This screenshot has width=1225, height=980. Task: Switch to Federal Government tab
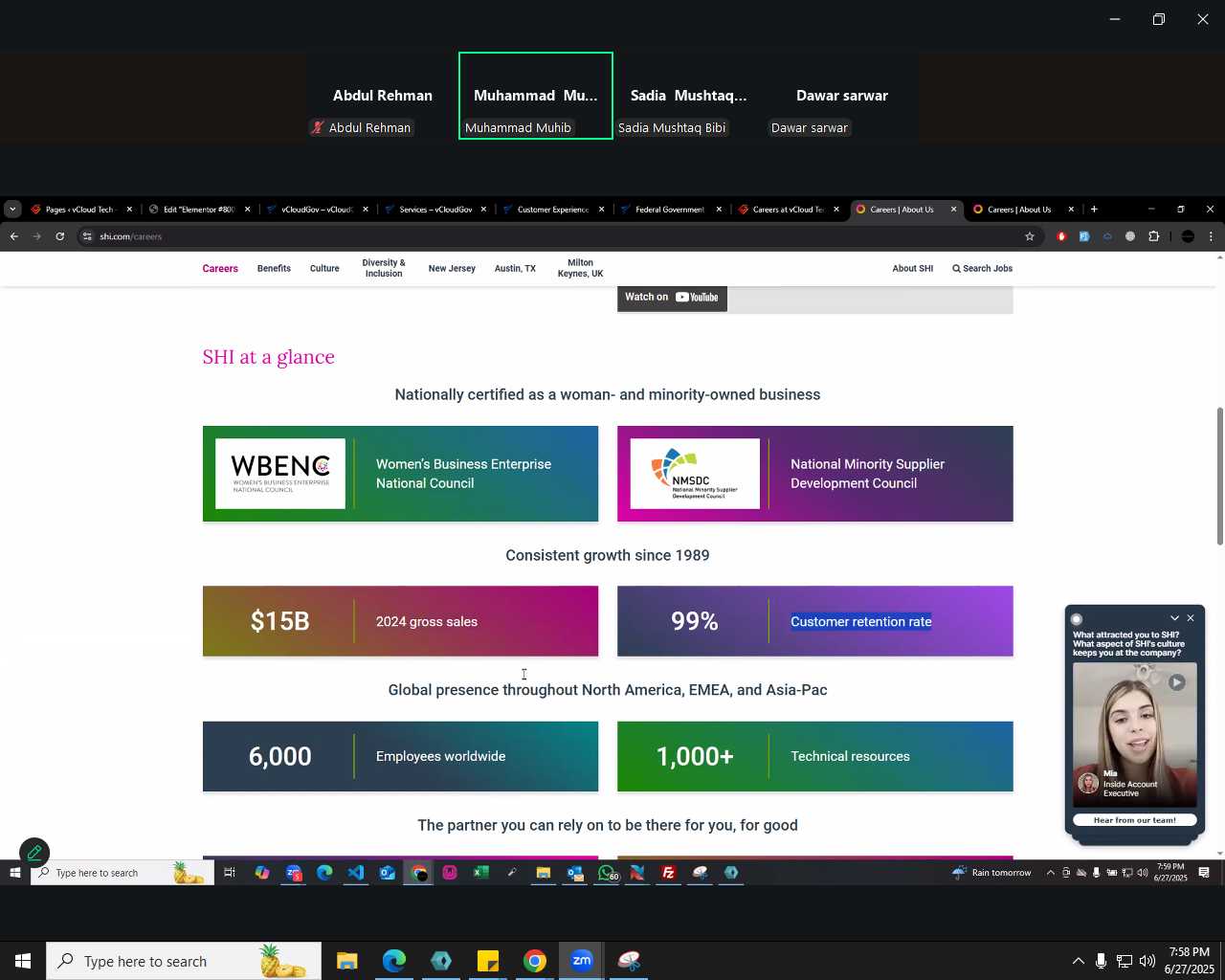pos(670,210)
